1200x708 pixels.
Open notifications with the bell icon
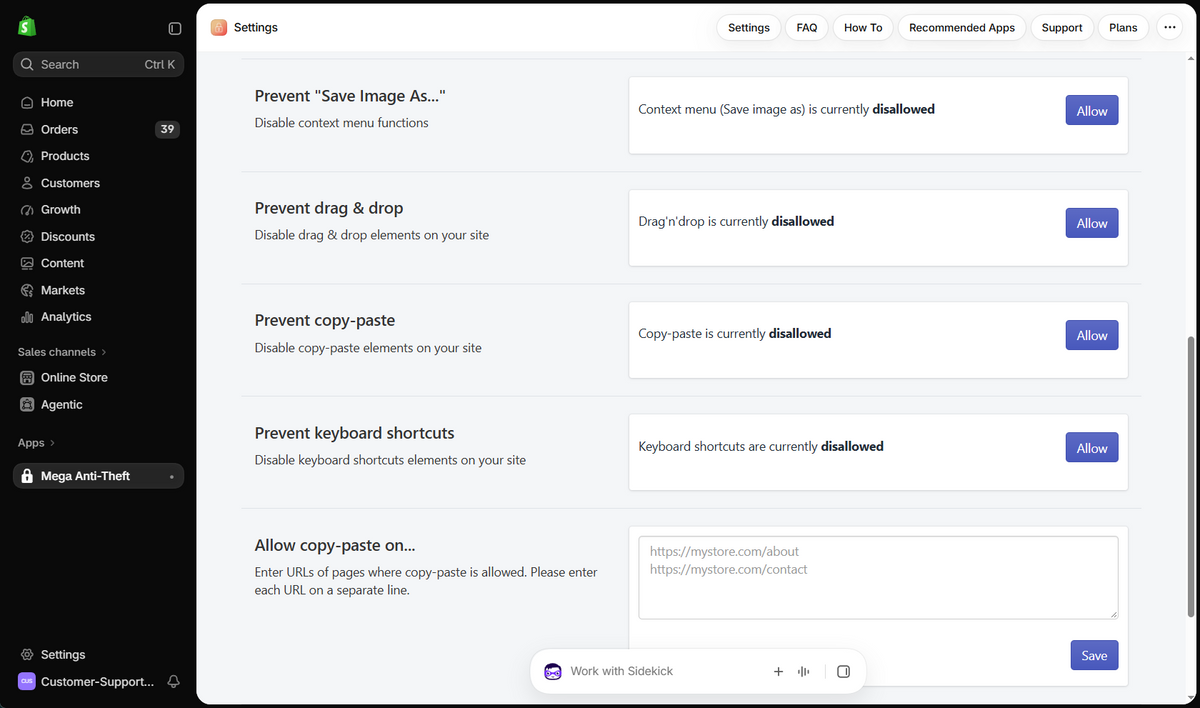coord(173,681)
